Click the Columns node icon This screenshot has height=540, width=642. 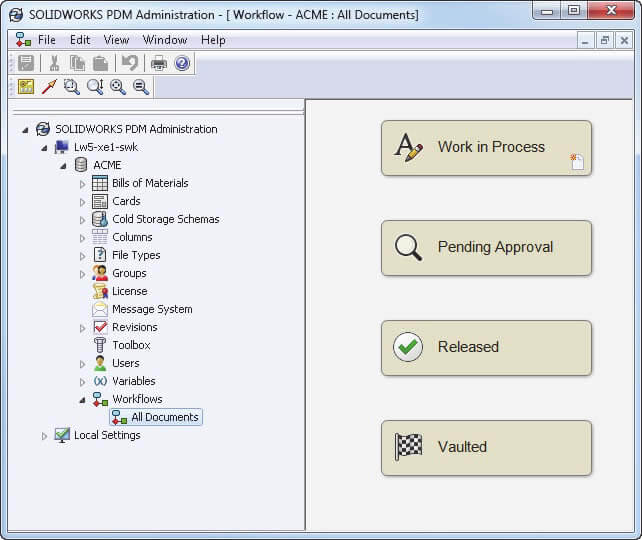pos(100,237)
